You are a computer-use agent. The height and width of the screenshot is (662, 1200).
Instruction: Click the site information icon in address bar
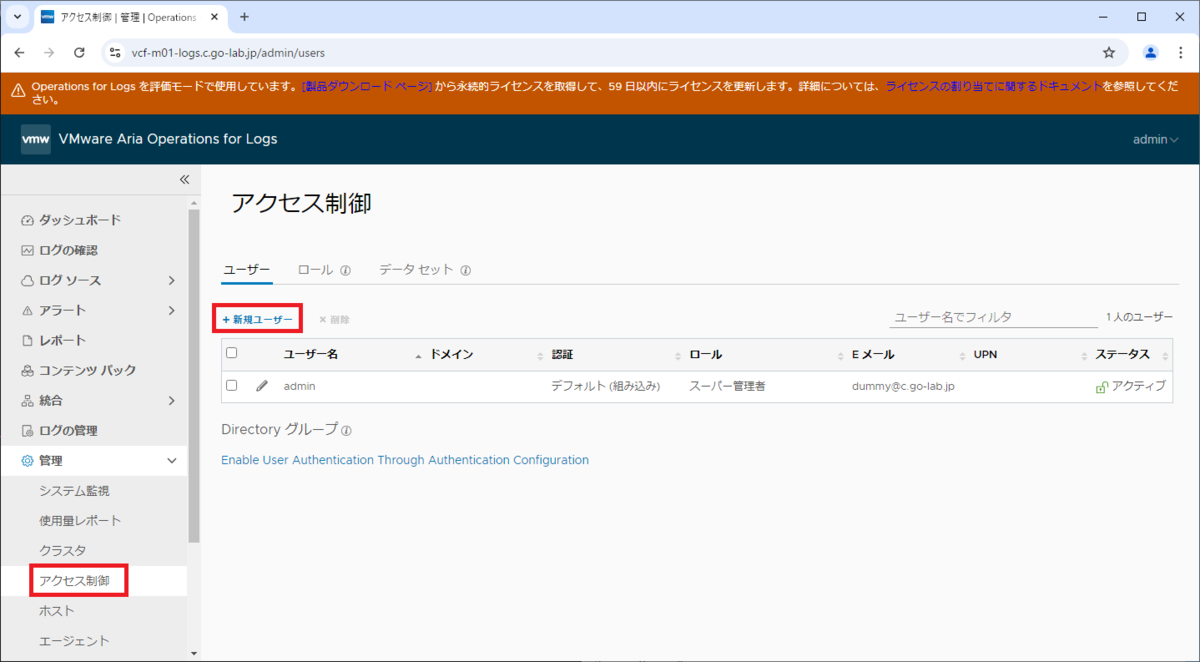[x=114, y=52]
